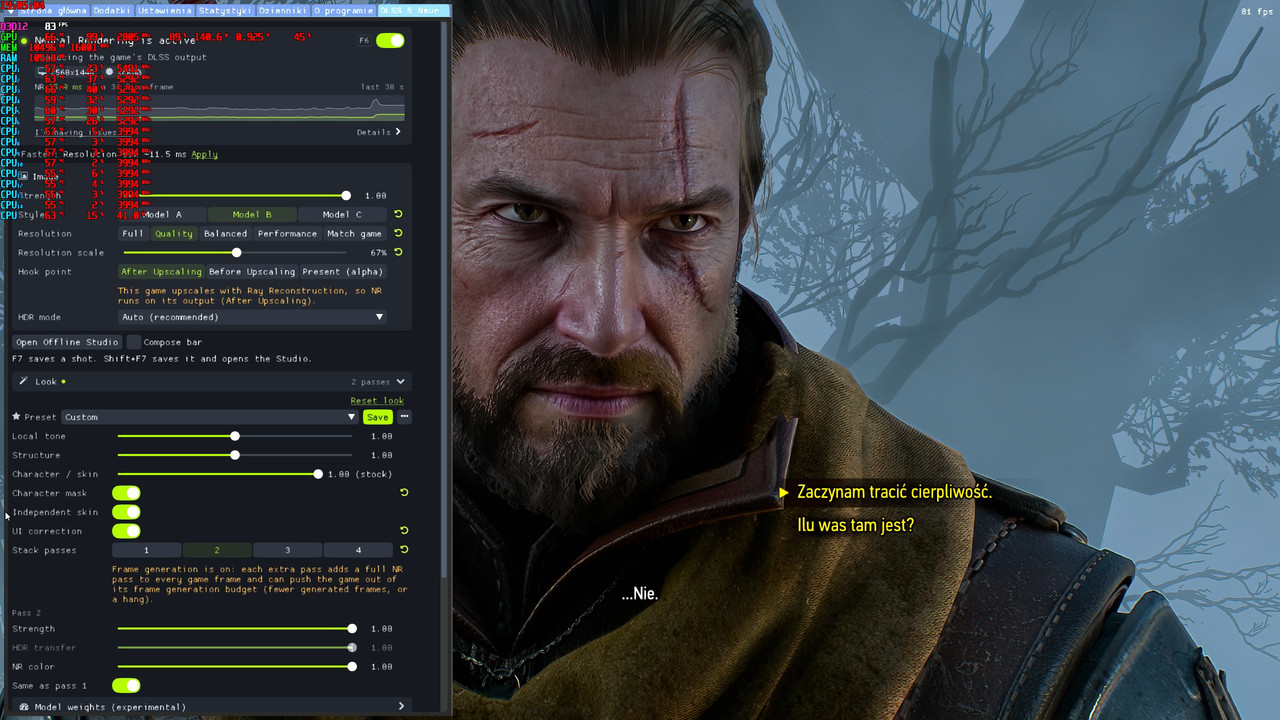Image resolution: width=1280 pixels, height=720 pixels.
Task: Click the gauge icon beside Model weights
Action: click(x=24, y=706)
